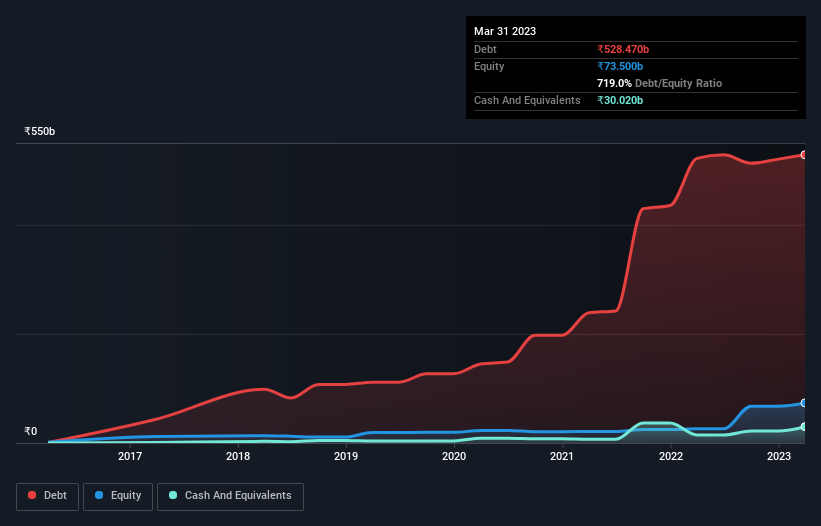The height and width of the screenshot is (526, 821).
Task: Click the Mar 31 2023 tooltip date
Action: tap(505, 31)
